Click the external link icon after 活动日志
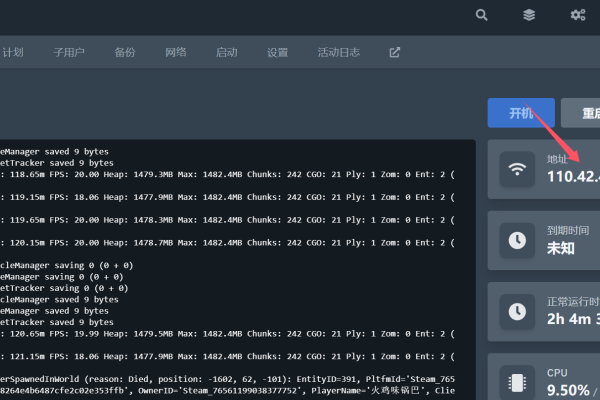 point(394,52)
